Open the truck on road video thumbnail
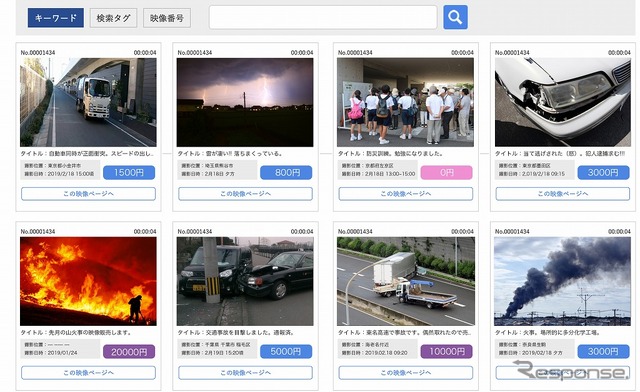The image size is (640, 392). tap(88, 102)
